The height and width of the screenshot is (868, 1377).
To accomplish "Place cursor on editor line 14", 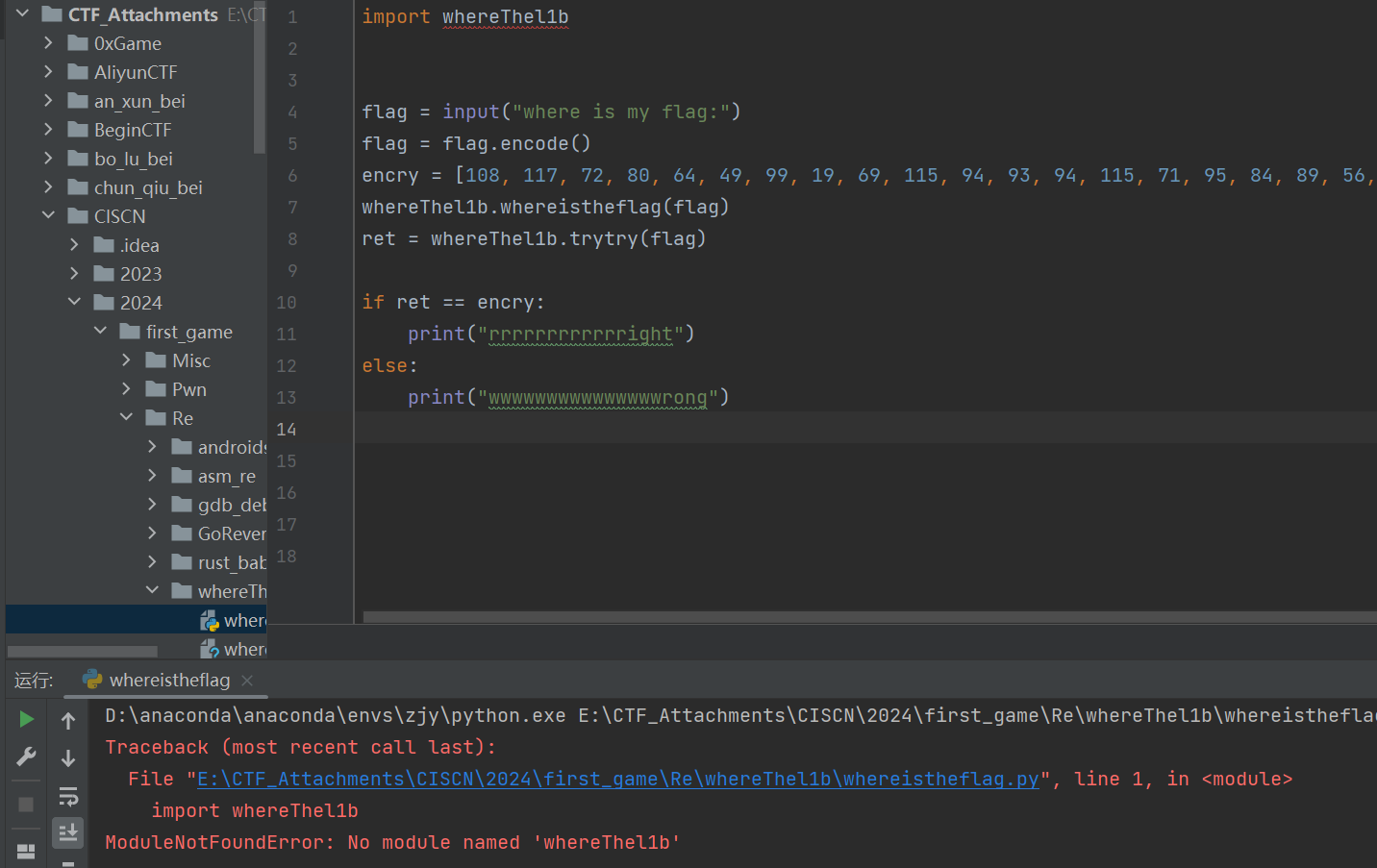I will pos(769,429).
